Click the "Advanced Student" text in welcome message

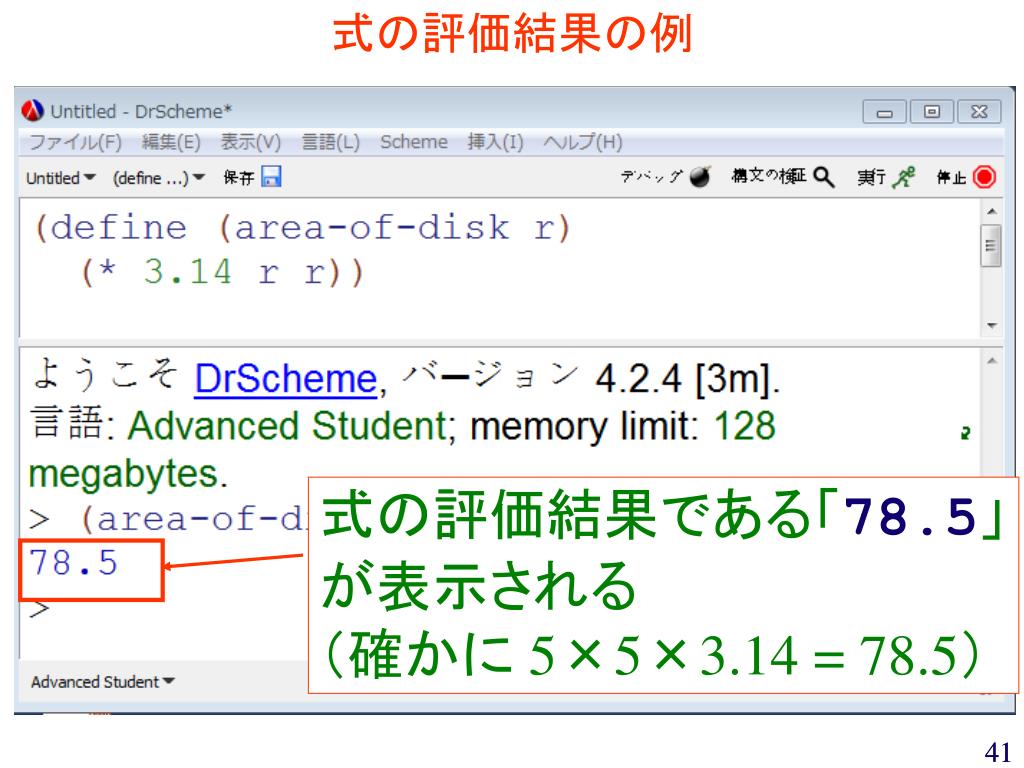point(287,426)
